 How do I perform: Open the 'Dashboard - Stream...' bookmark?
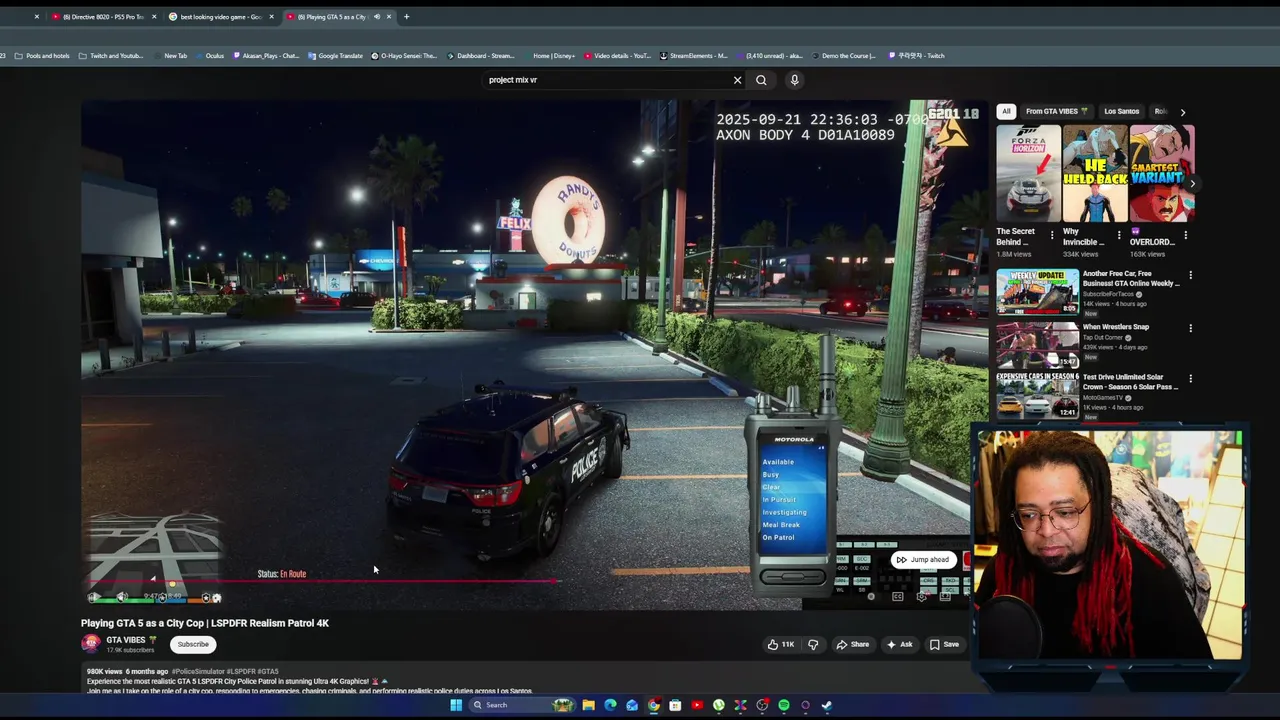click(x=481, y=56)
